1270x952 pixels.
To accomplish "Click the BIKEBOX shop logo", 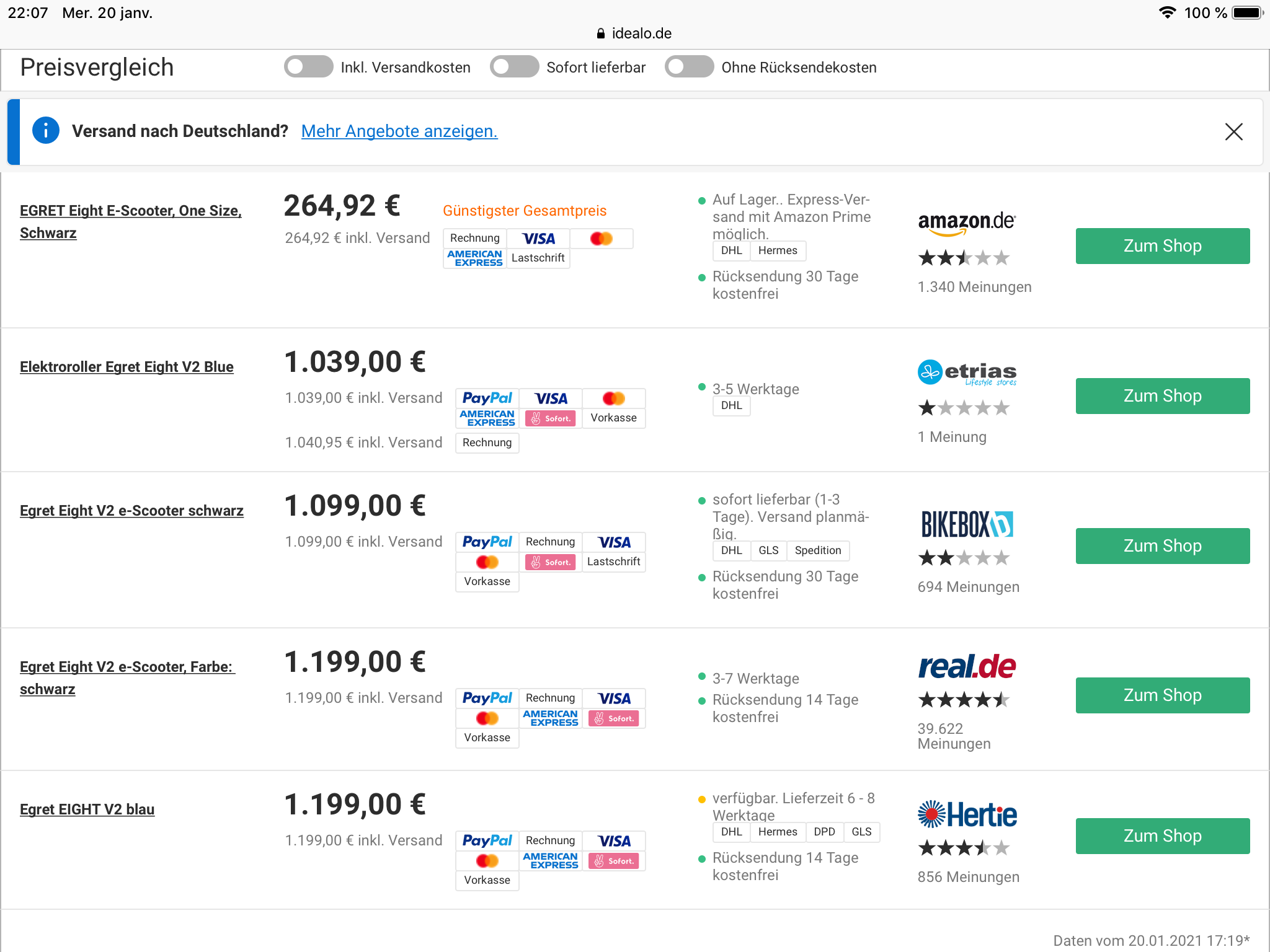I will click(x=967, y=524).
